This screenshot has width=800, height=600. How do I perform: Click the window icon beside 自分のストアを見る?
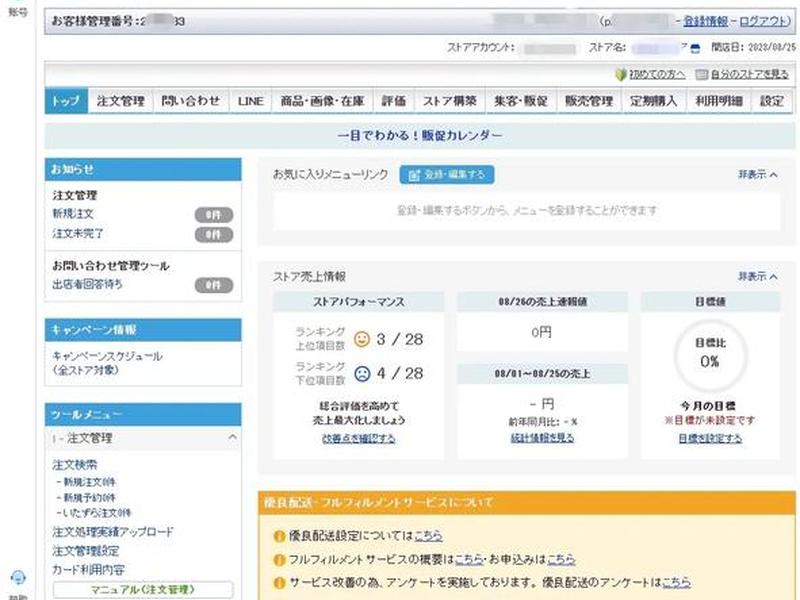coord(702,74)
